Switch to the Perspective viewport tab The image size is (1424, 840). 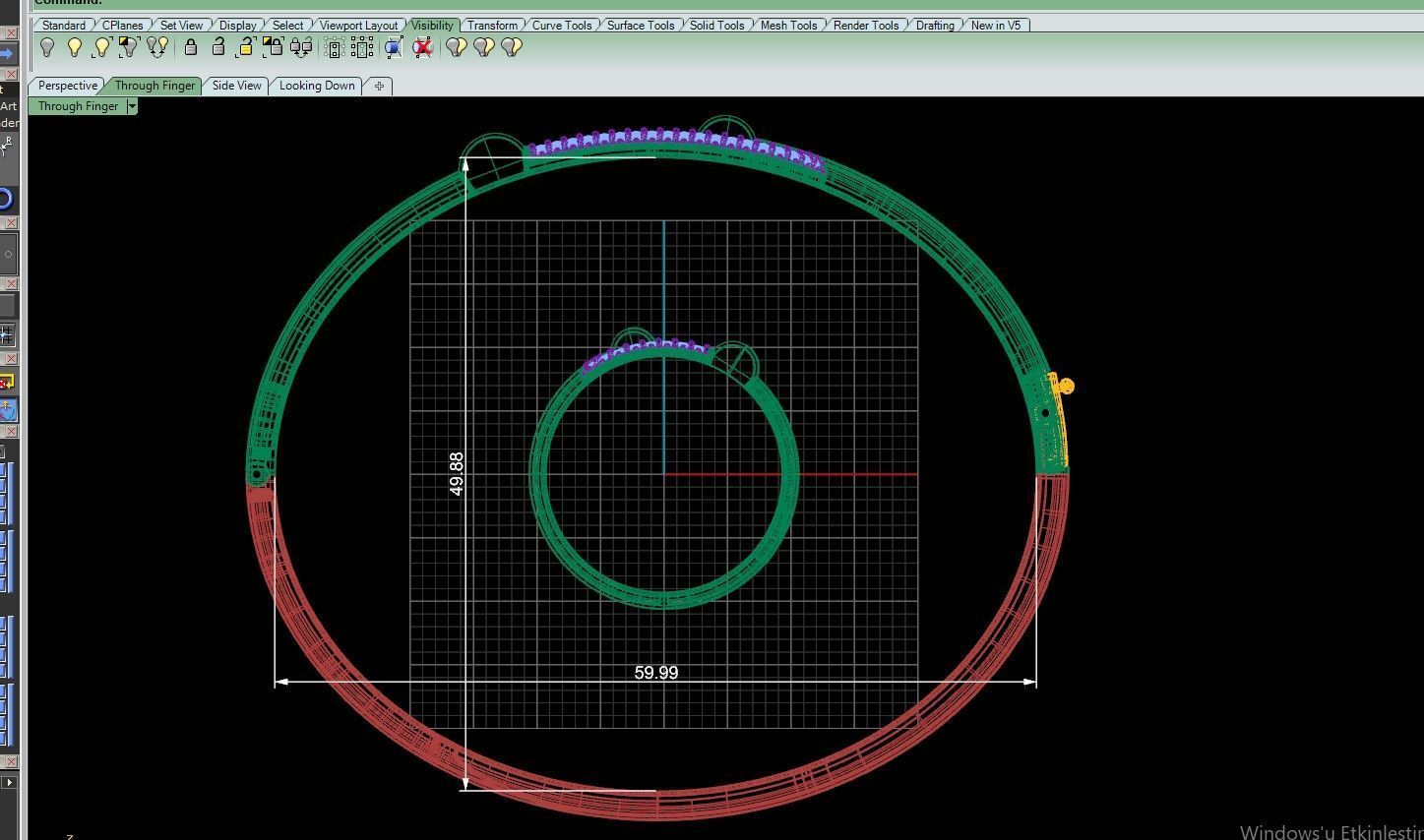click(x=68, y=86)
